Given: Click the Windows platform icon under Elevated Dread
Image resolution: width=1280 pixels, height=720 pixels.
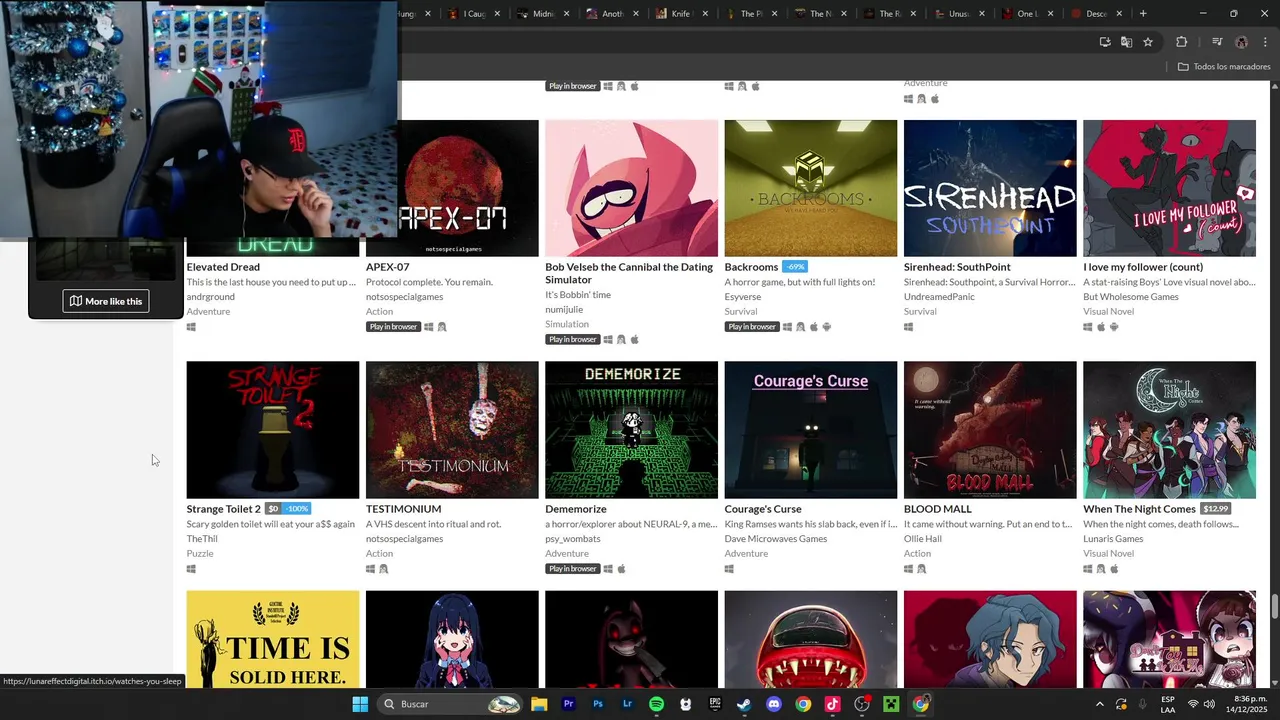Looking at the screenshot, I should [x=191, y=327].
